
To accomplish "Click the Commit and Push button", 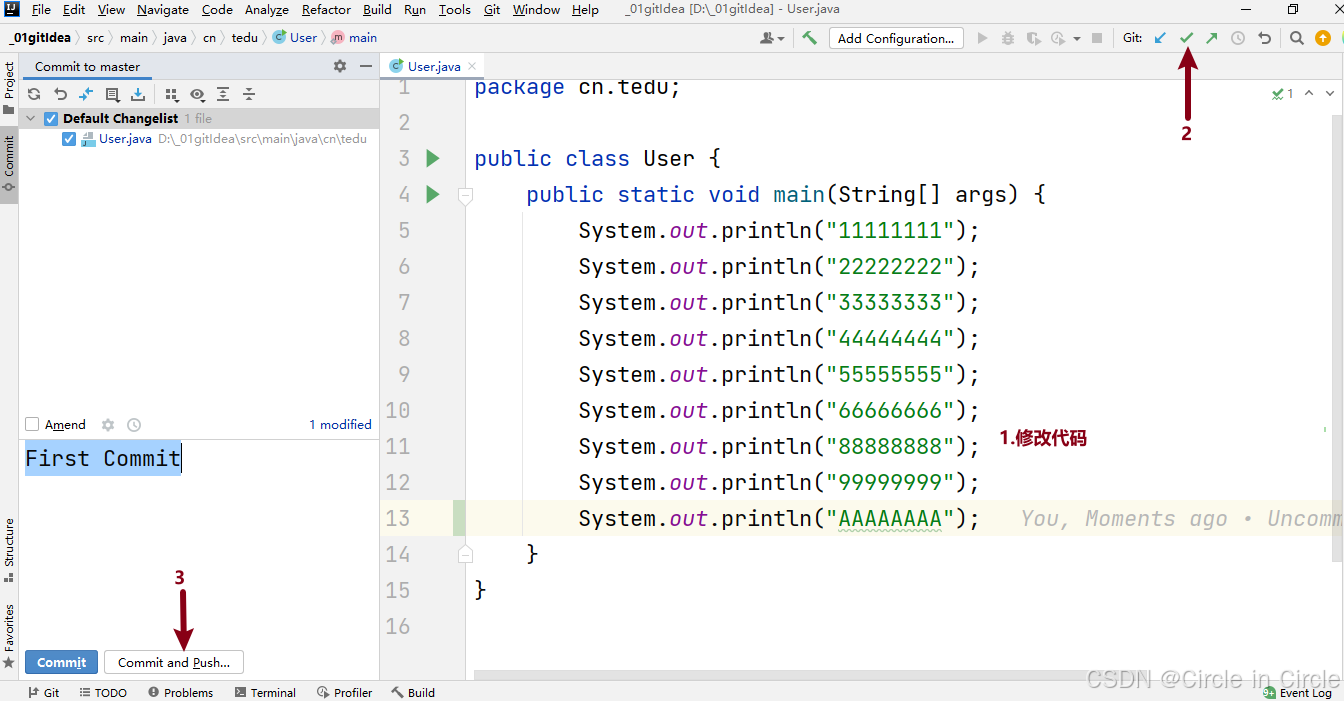I will click(x=174, y=662).
